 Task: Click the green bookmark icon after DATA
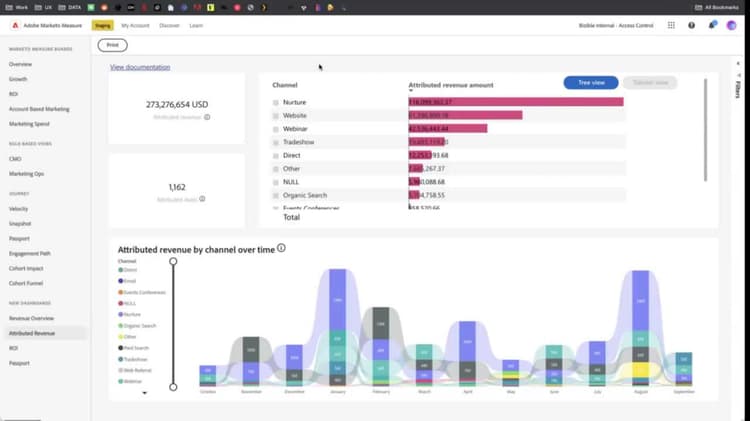(91, 8)
